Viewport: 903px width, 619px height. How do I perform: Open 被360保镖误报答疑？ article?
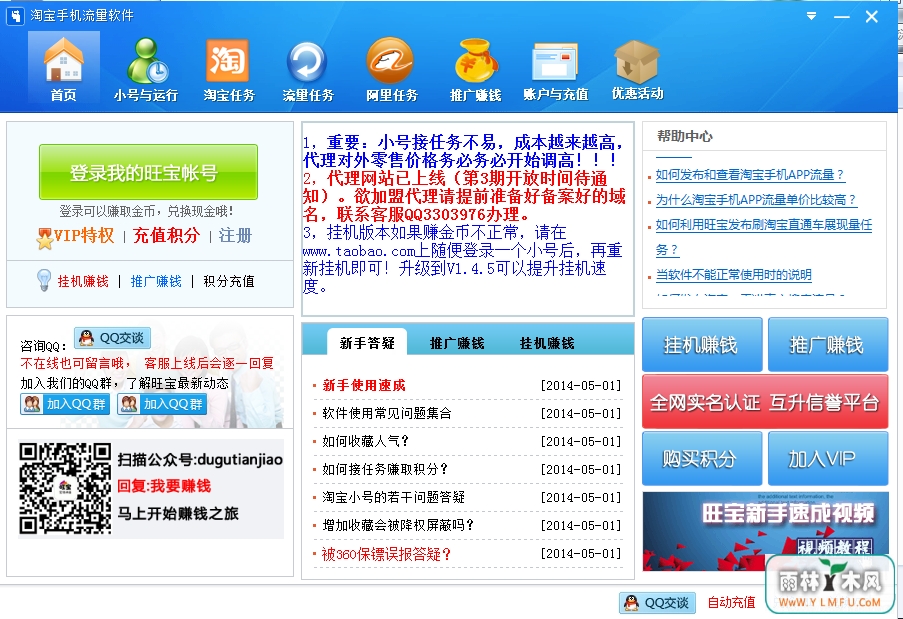pyautogui.click(x=386, y=554)
